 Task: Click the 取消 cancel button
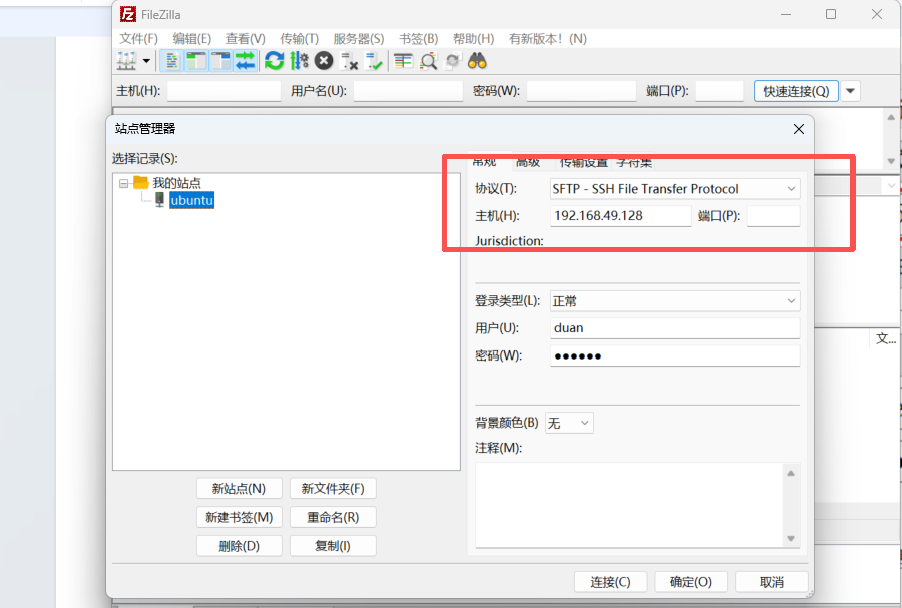771,582
